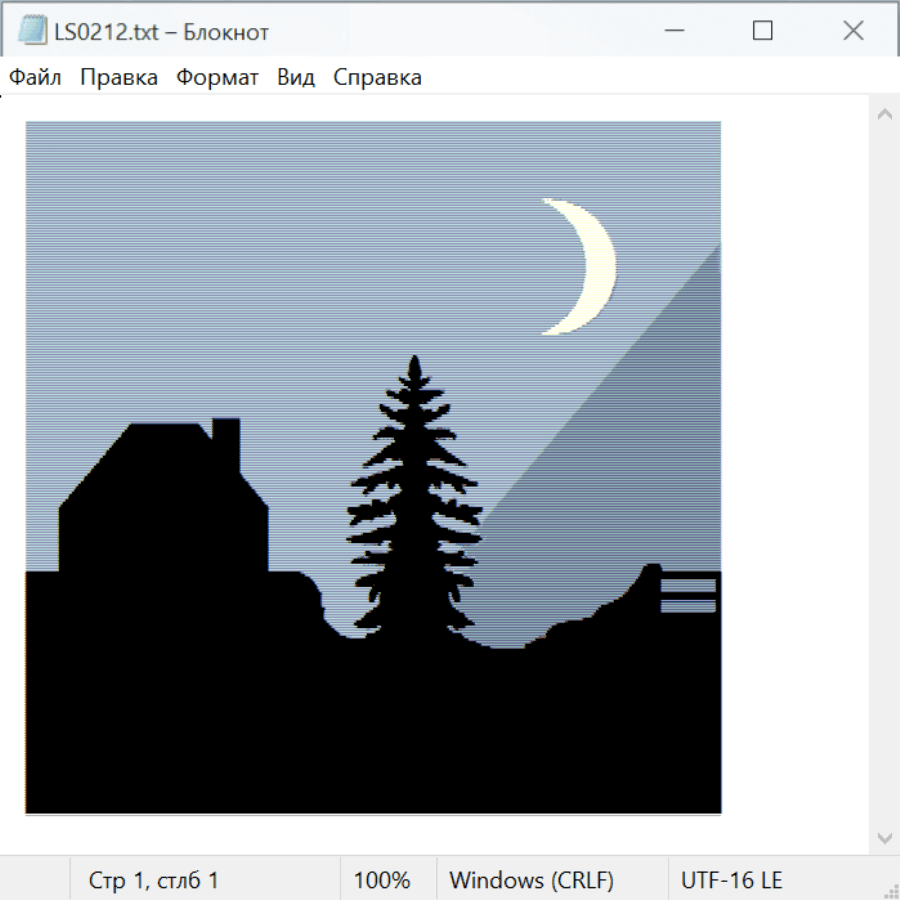The height and width of the screenshot is (900, 900).
Task: Close the LS0212.txt Notepad window
Action: pos(852,31)
